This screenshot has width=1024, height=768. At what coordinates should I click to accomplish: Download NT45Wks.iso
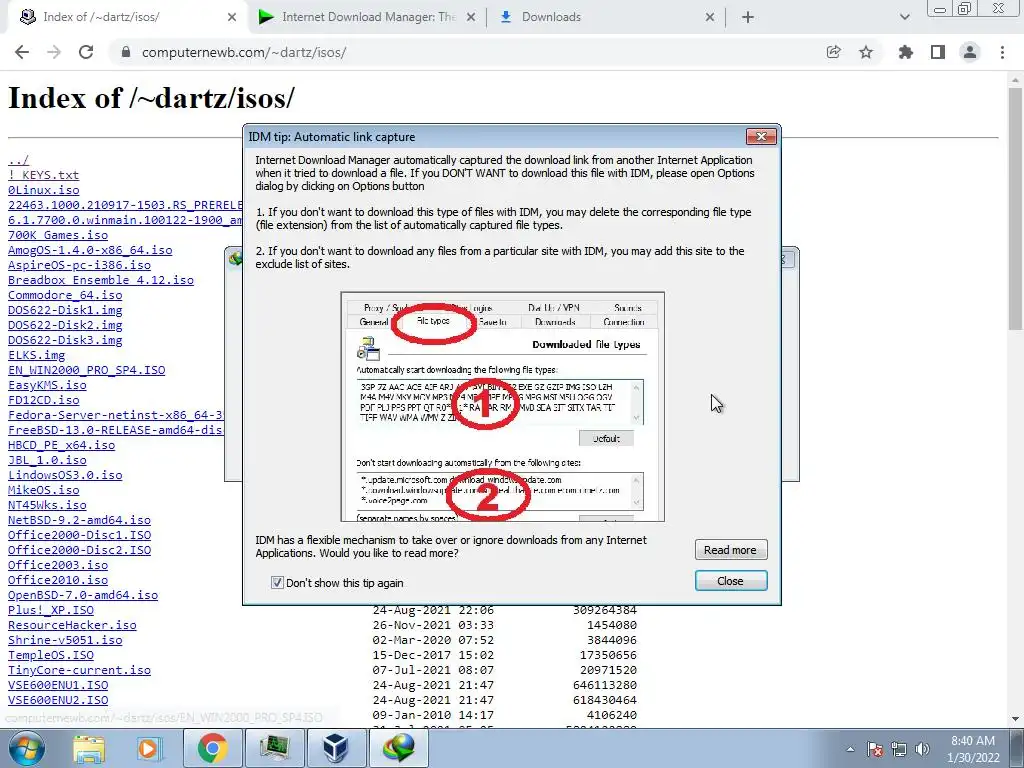click(47, 505)
